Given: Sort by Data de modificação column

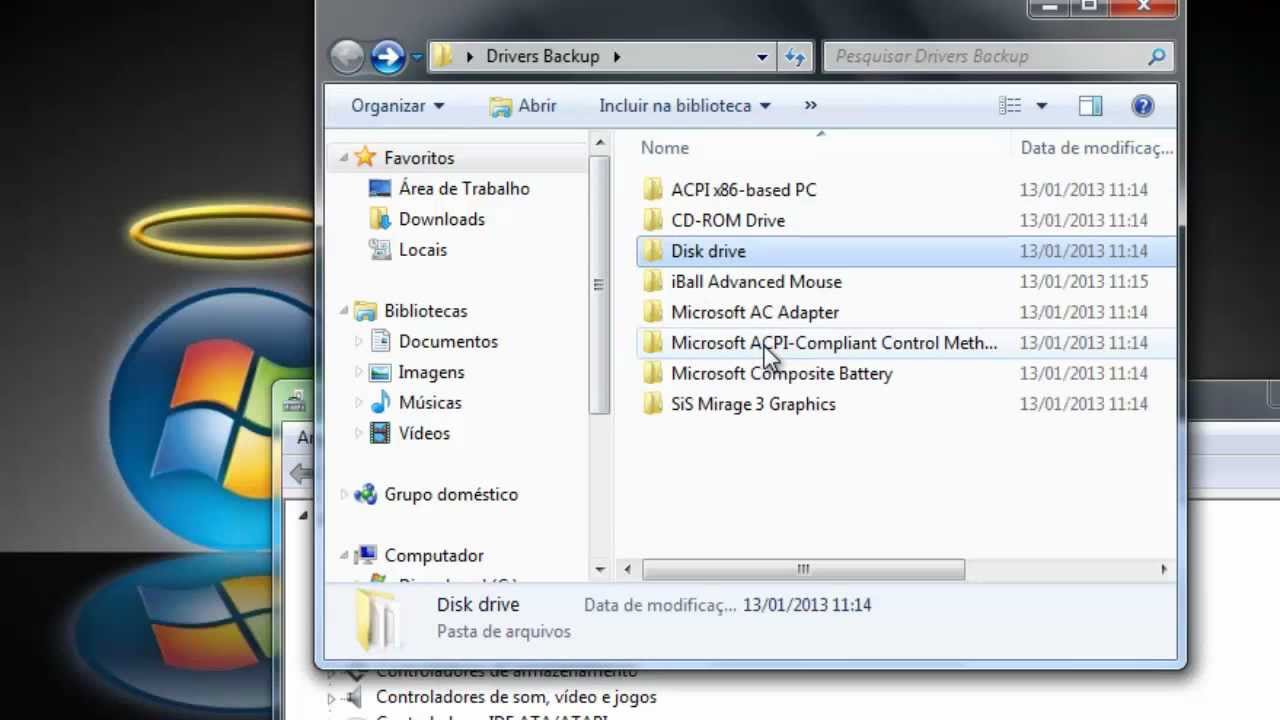Looking at the screenshot, I should coord(1095,148).
